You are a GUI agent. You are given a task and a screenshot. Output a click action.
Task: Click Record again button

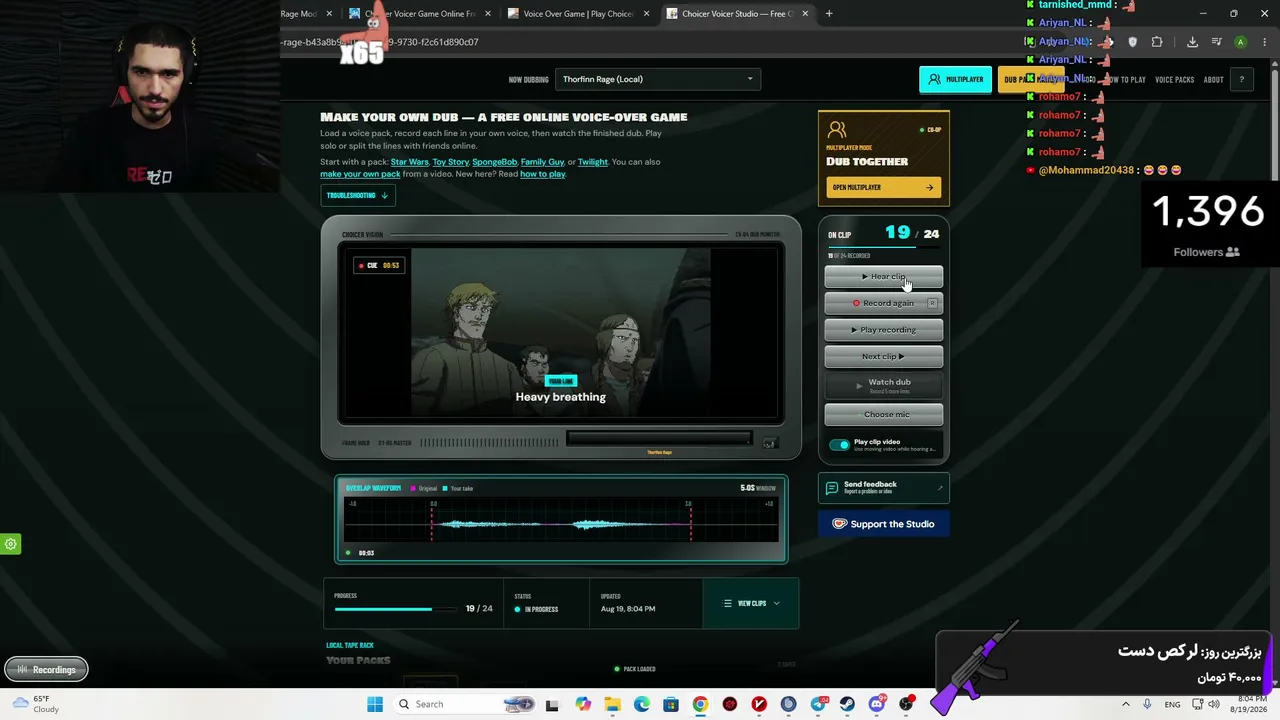(883, 303)
